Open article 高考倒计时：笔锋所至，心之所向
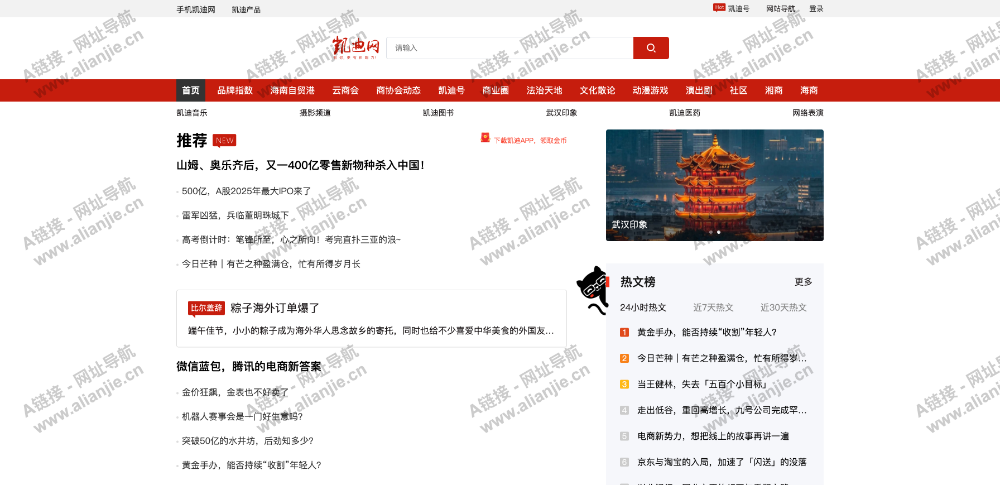The width and height of the screenshot is (1000, 485). point(291,240)
